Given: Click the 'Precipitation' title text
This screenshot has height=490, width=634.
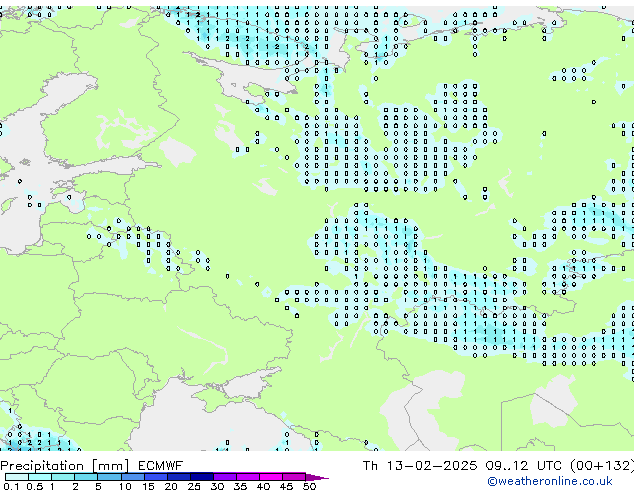Looking at the screenshot, I should pos(42,466).
